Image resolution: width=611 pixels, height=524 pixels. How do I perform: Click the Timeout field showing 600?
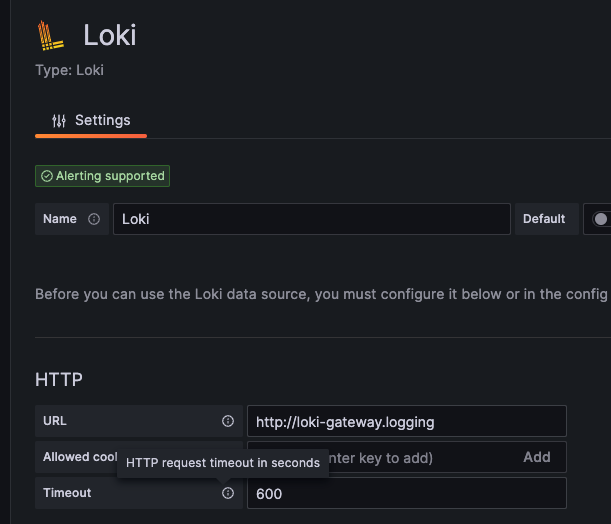pyautogui.click(x=406, y=493)
